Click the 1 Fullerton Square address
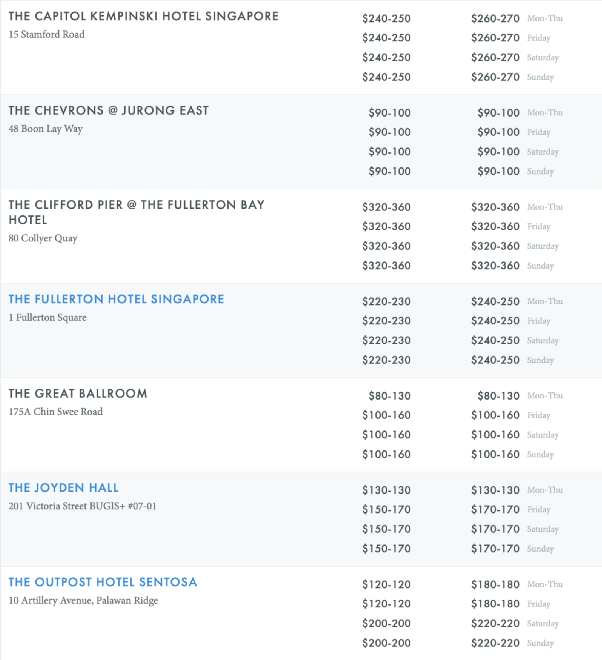 tap(47, 318)
